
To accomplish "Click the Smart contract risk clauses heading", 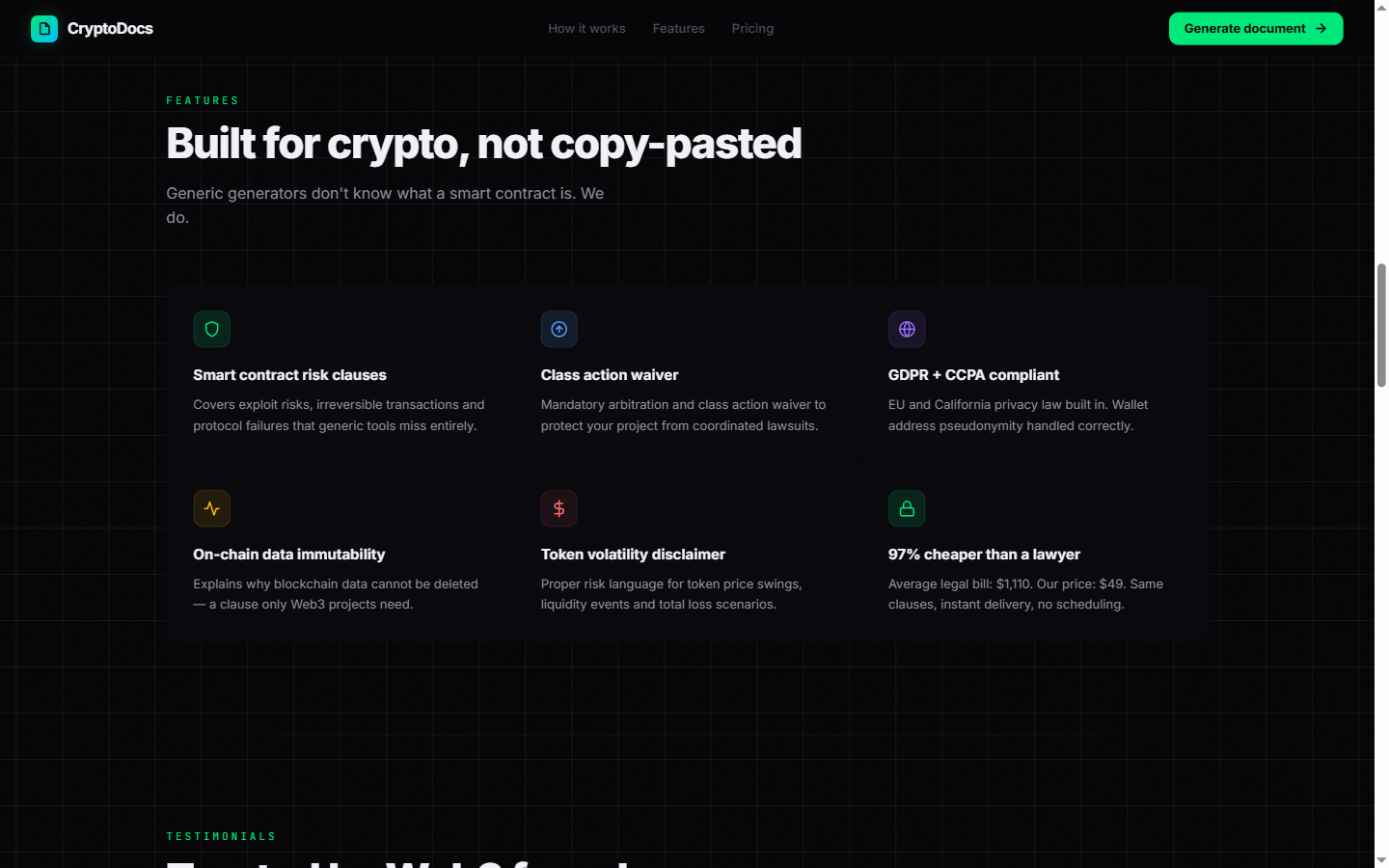I will (x=289, y=374).
